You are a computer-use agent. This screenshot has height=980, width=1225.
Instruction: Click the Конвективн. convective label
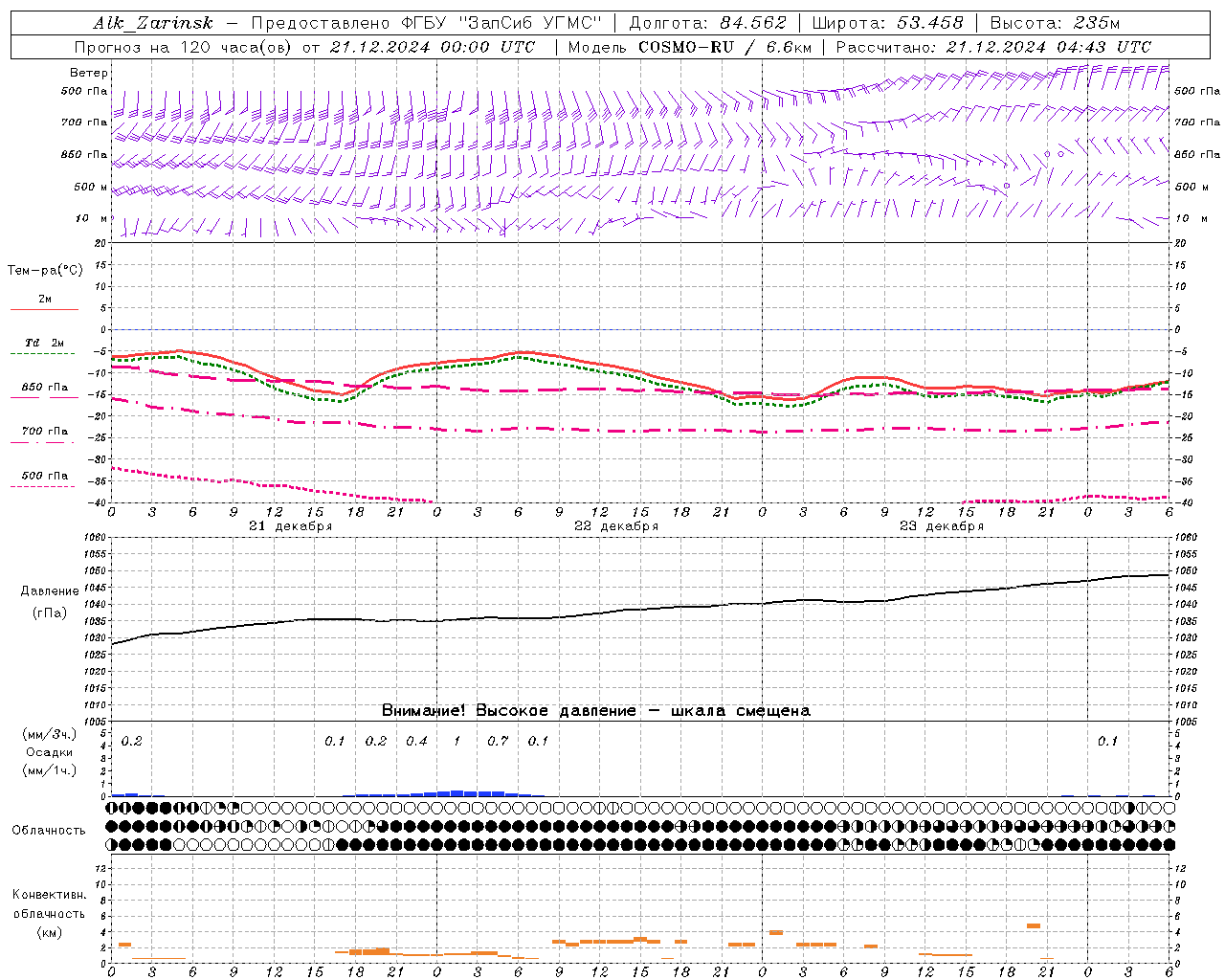(x=49, y=895)
